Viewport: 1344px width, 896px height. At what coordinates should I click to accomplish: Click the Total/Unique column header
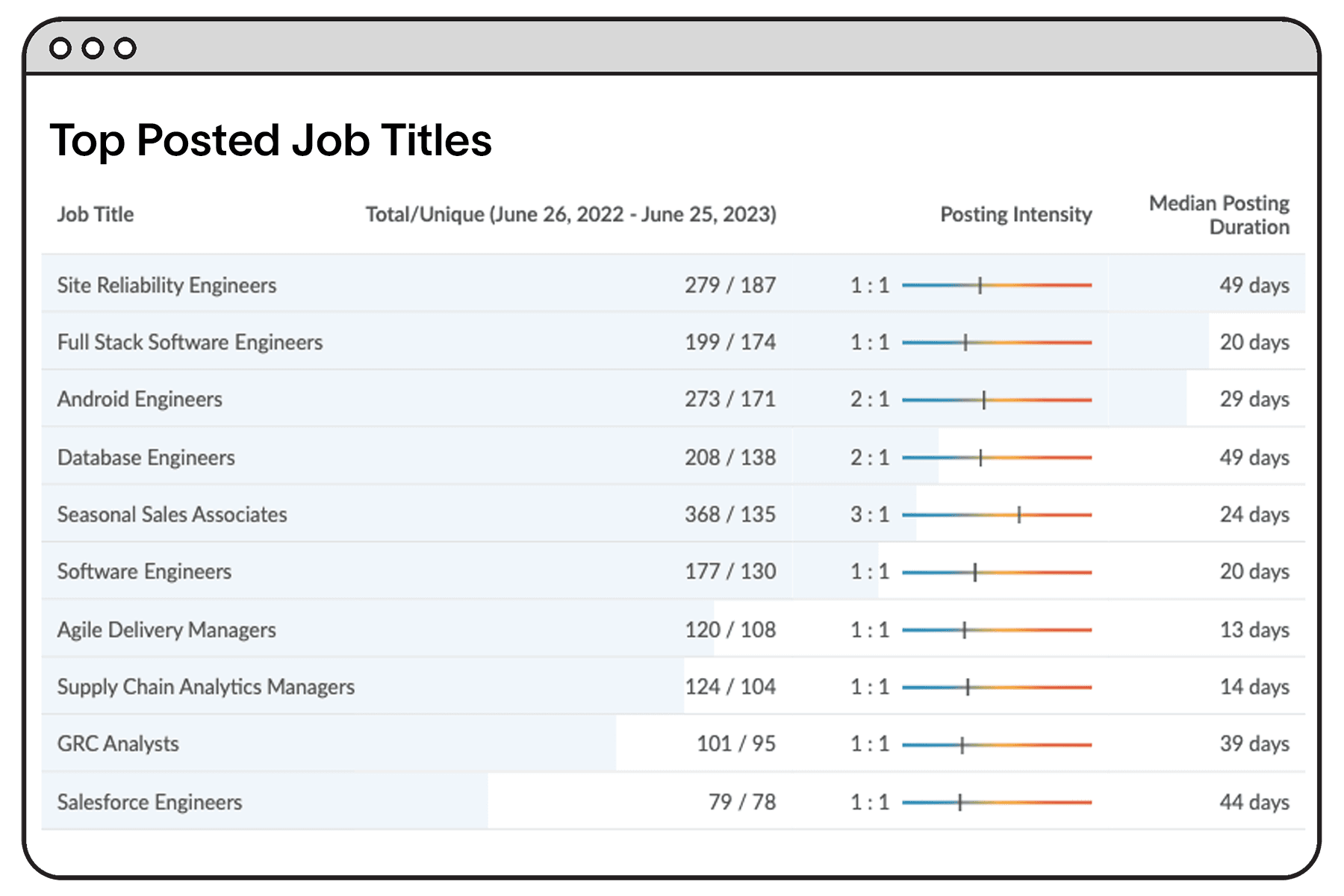[x=571, y=214]
